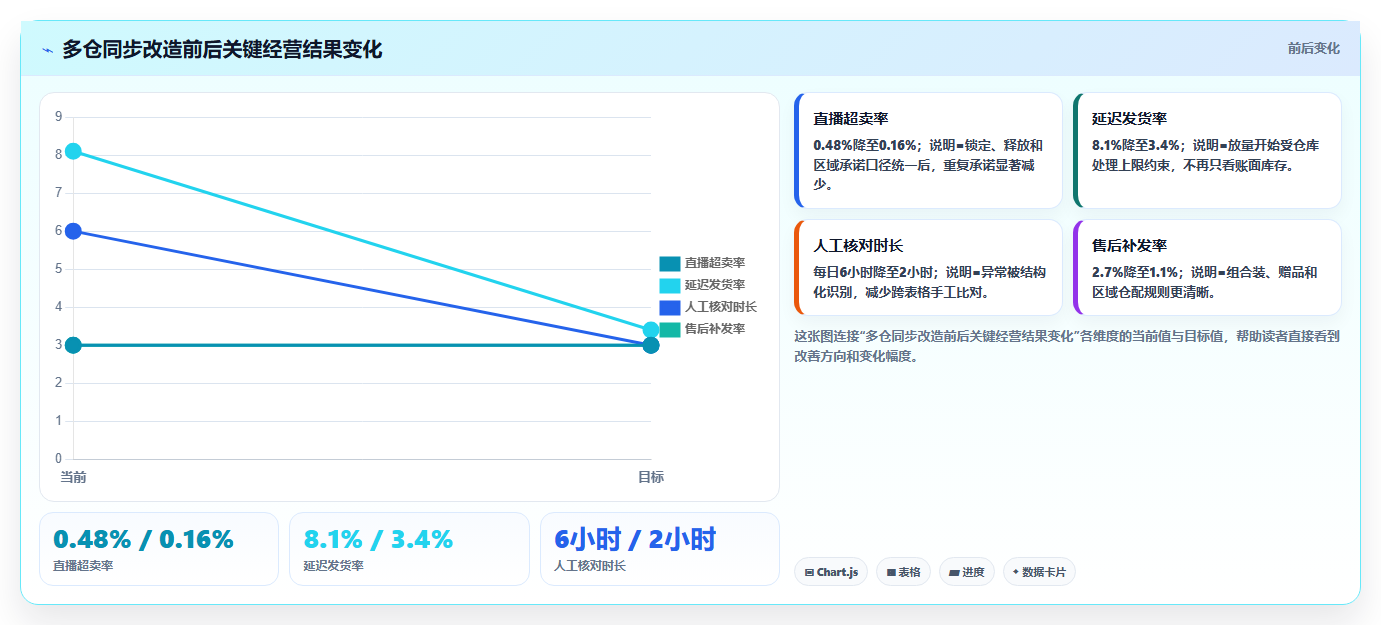Image resolution: width=1381 pixels, height=625 pixels.
Task: Click the lightning icon beside the header title
Action: coord(48,50)
